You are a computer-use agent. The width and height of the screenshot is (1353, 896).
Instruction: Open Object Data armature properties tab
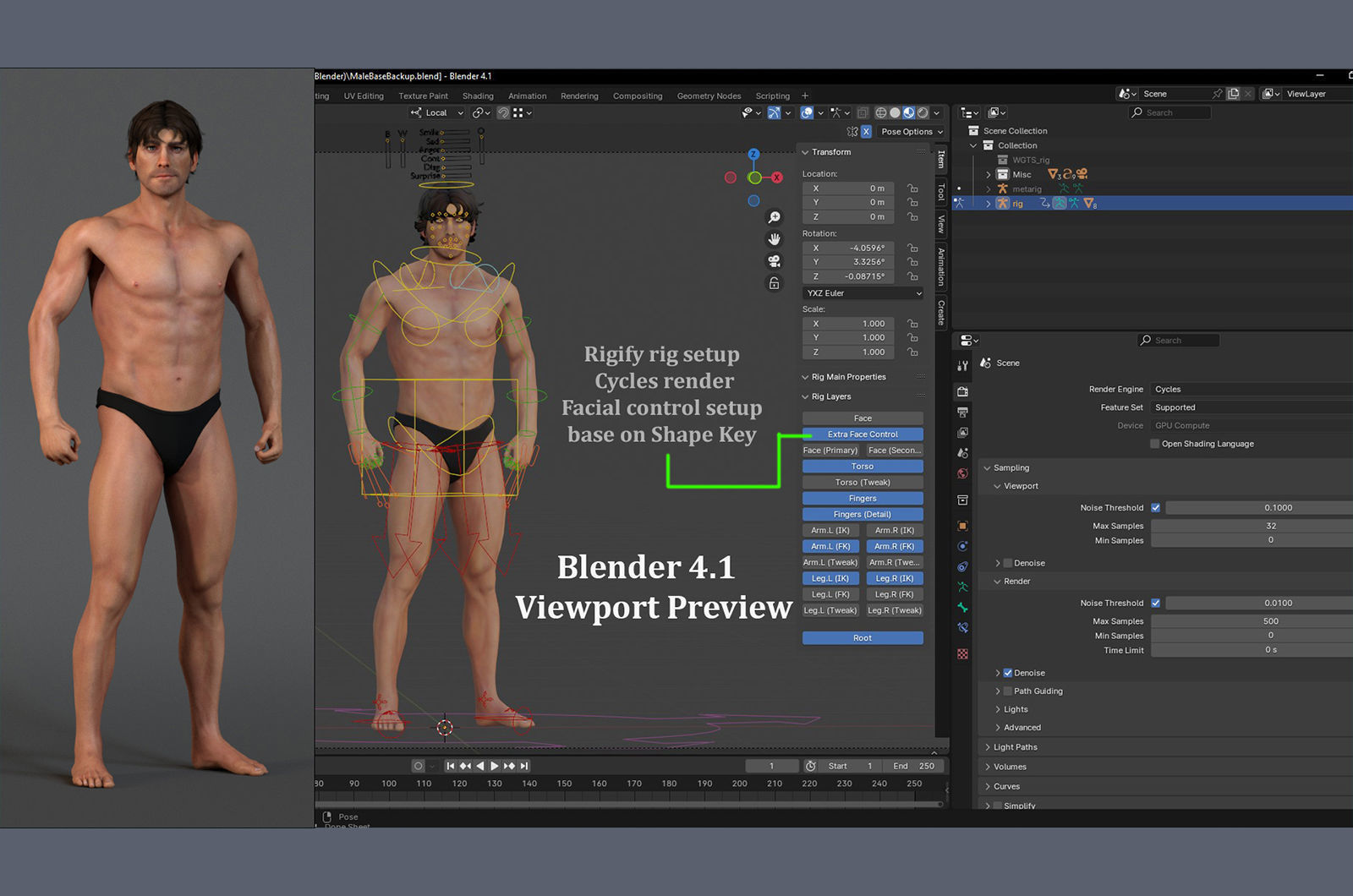pos(962,587)
